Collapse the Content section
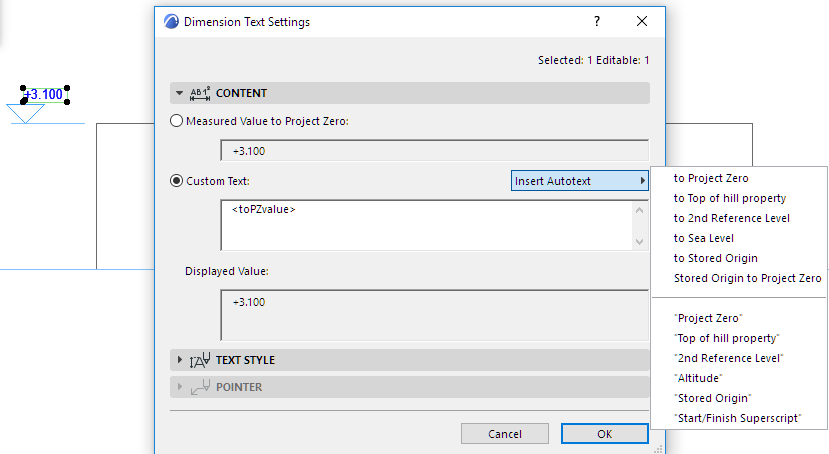Image resolution: width=829 pixels, height=454 pixels. (180, 93)
